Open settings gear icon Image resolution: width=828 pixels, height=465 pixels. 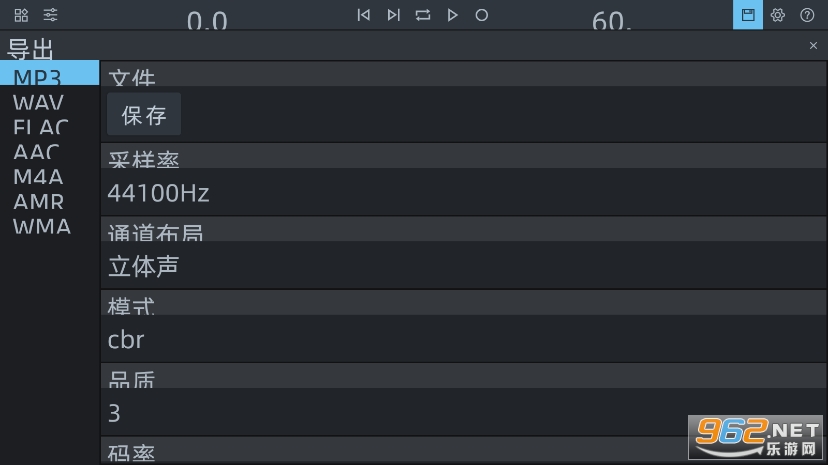click(x=777, y=15)
